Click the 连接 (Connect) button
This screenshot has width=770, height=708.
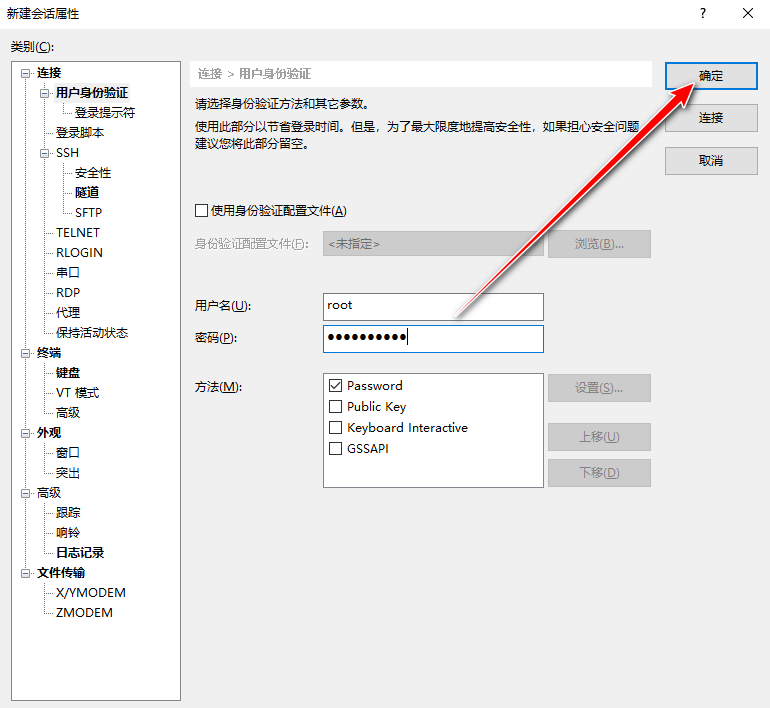coord(711,118)
